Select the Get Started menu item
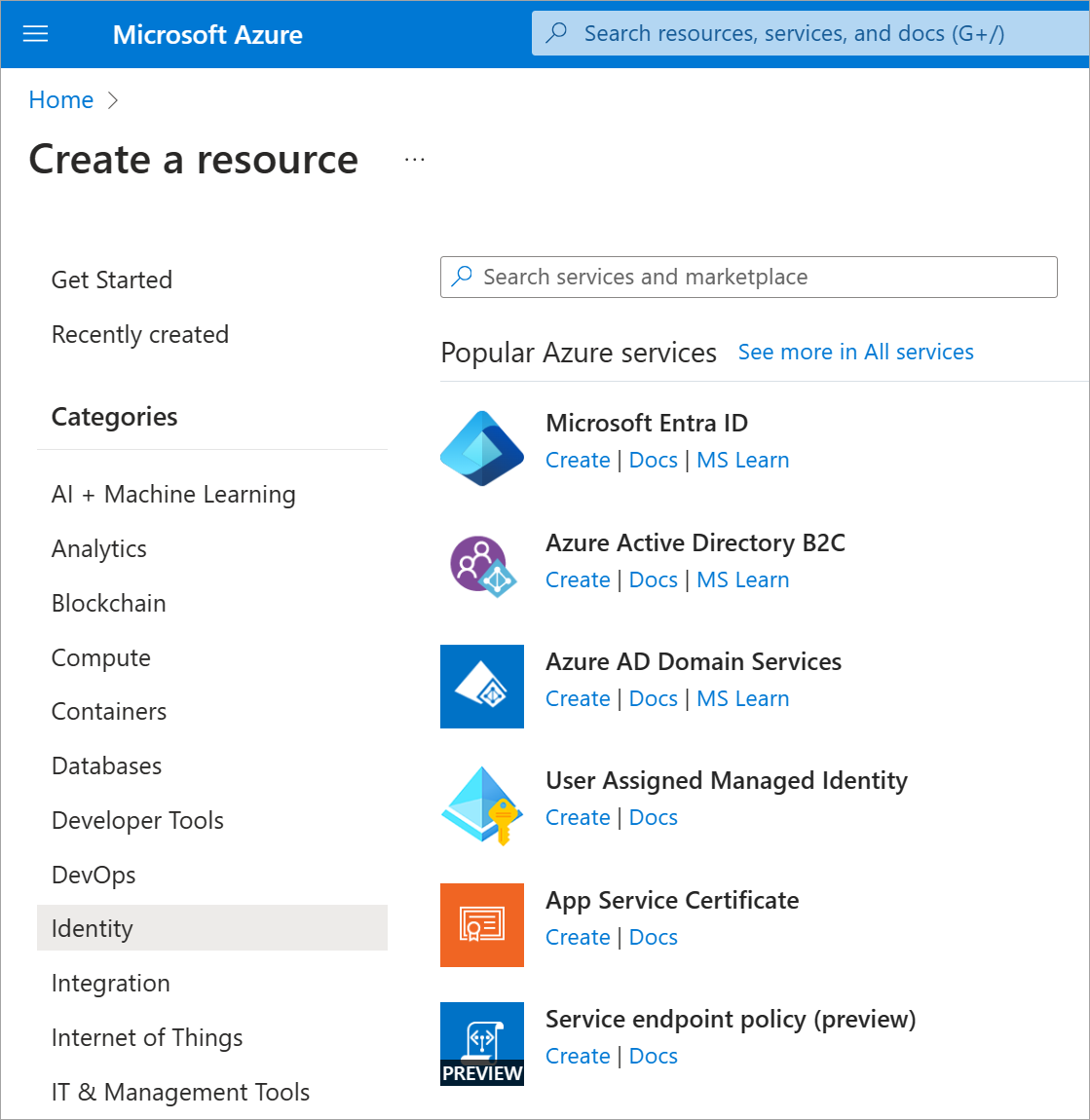Image resolution: width=1090 pixels, height=1120 pixels. [x=112, y=280]
